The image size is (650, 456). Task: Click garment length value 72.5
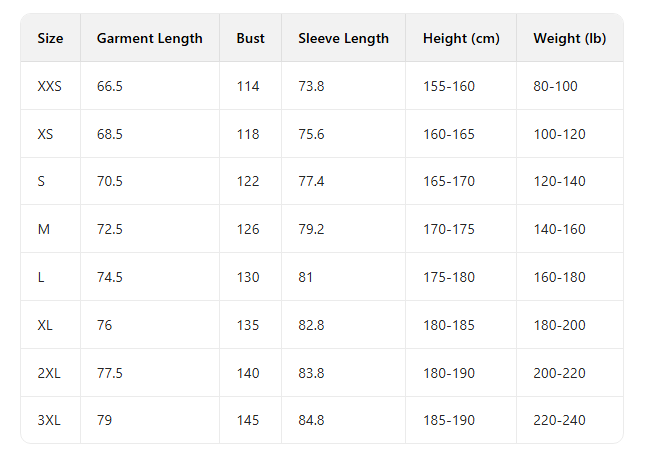[110, 229]
